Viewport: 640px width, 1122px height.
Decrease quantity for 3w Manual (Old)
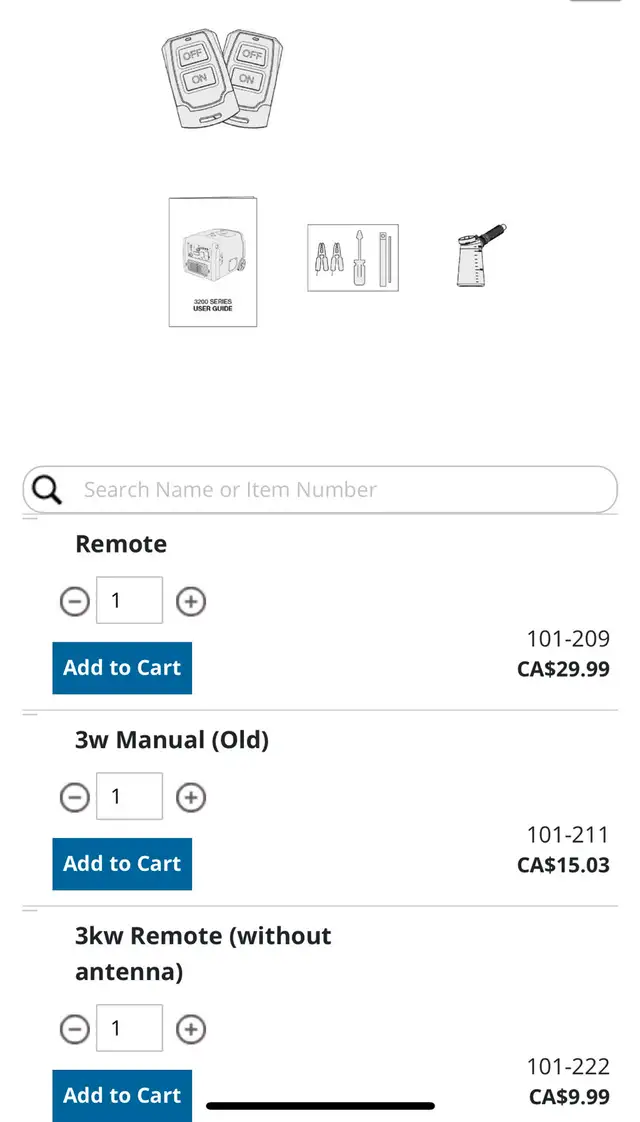tap(74, 797)
